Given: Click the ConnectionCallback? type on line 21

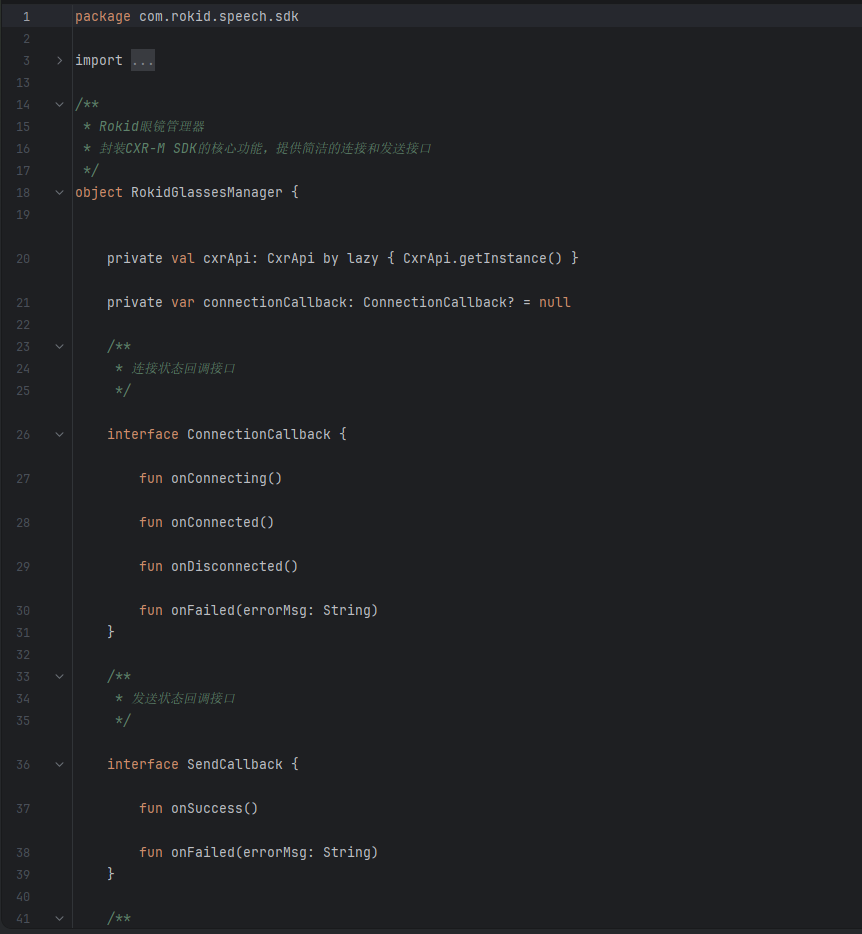Looking at the screenshot, I should click(x=438, y=303).
